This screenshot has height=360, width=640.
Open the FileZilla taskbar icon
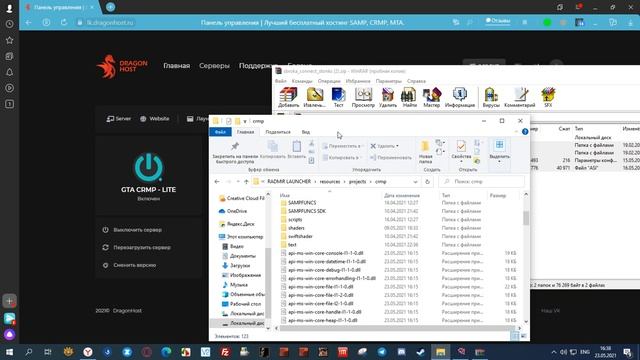pos(225,352)
